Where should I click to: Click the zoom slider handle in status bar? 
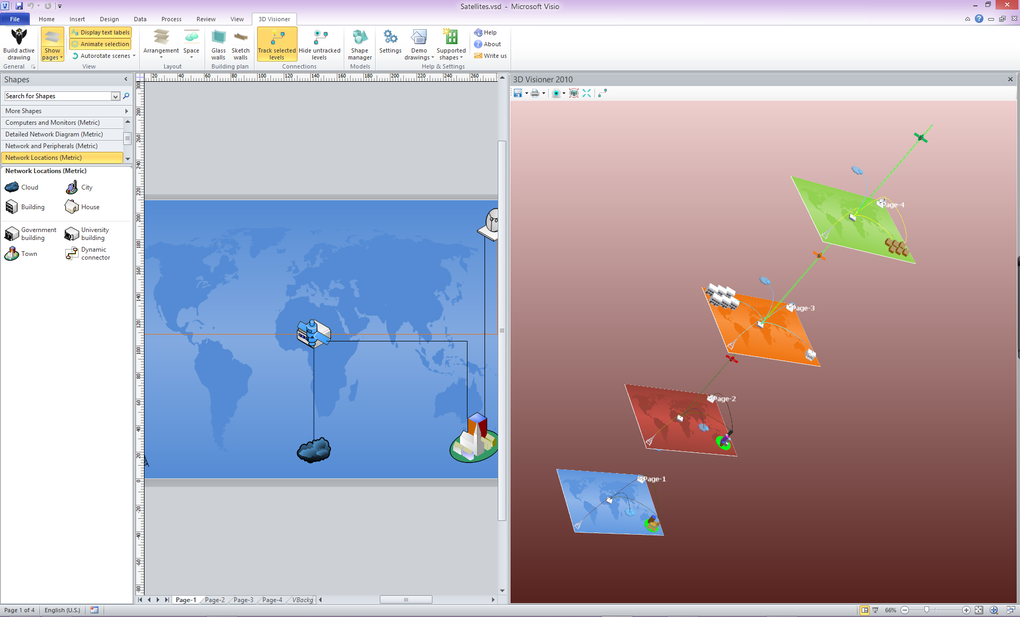coord(926,610)
